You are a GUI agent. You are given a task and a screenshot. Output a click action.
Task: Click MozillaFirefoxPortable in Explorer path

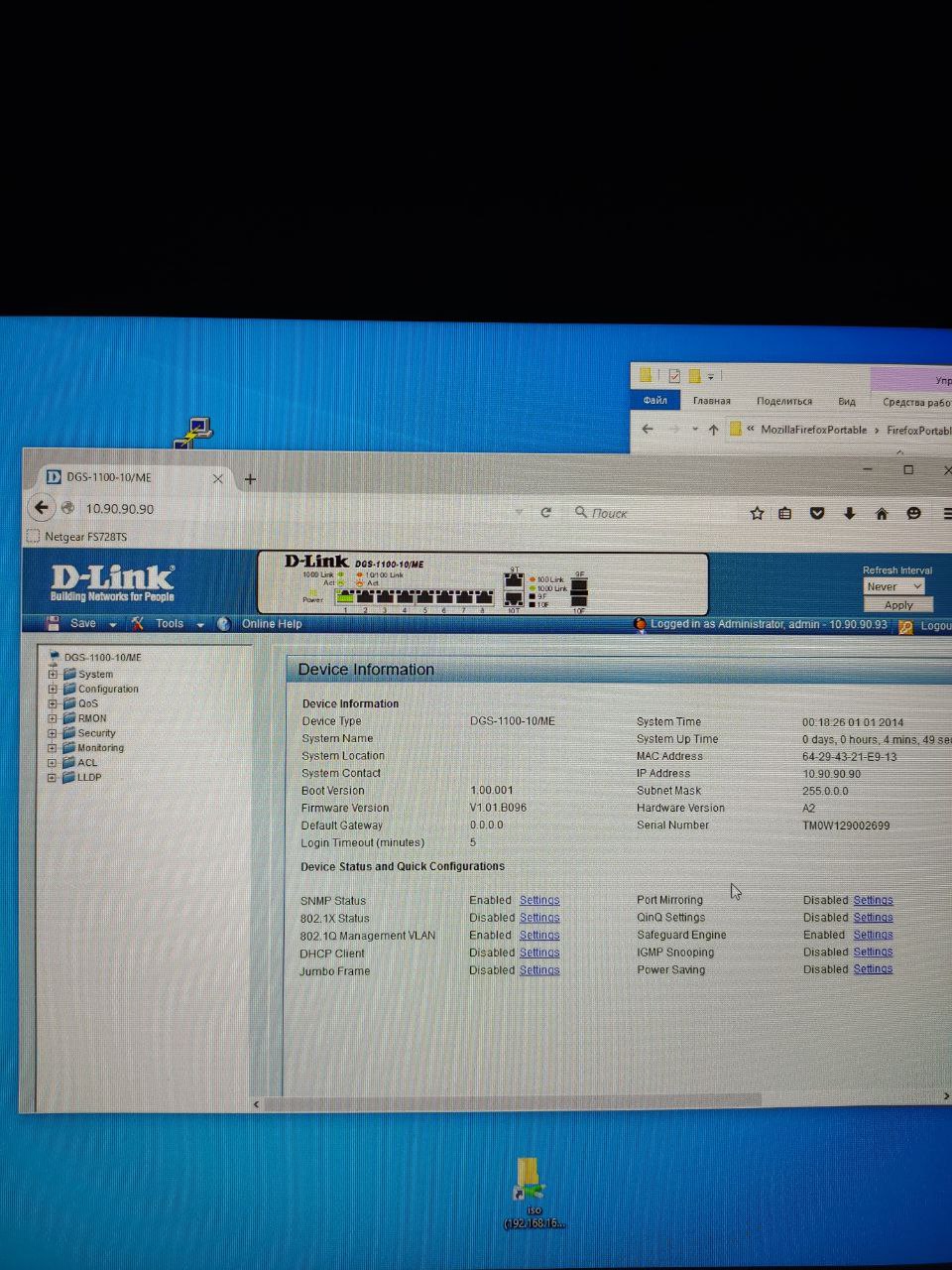tap(813, 430)
